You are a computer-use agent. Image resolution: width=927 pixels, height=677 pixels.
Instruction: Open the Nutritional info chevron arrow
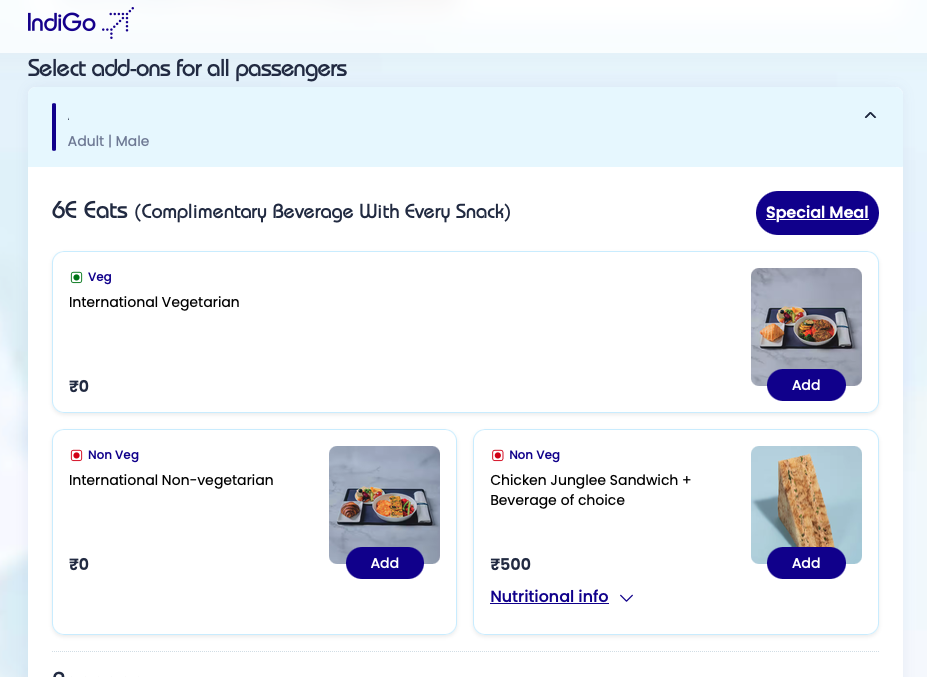coord(627,598)
